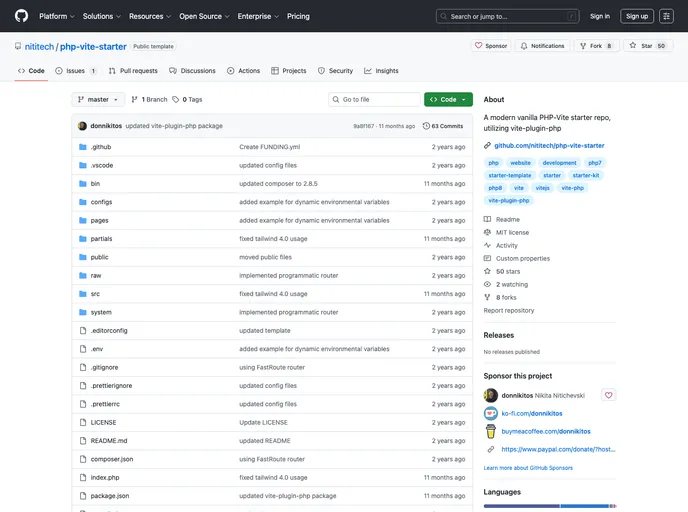688x512 pixels.
Task: Click the starter-template topic tag
Action: coord(510,175)
